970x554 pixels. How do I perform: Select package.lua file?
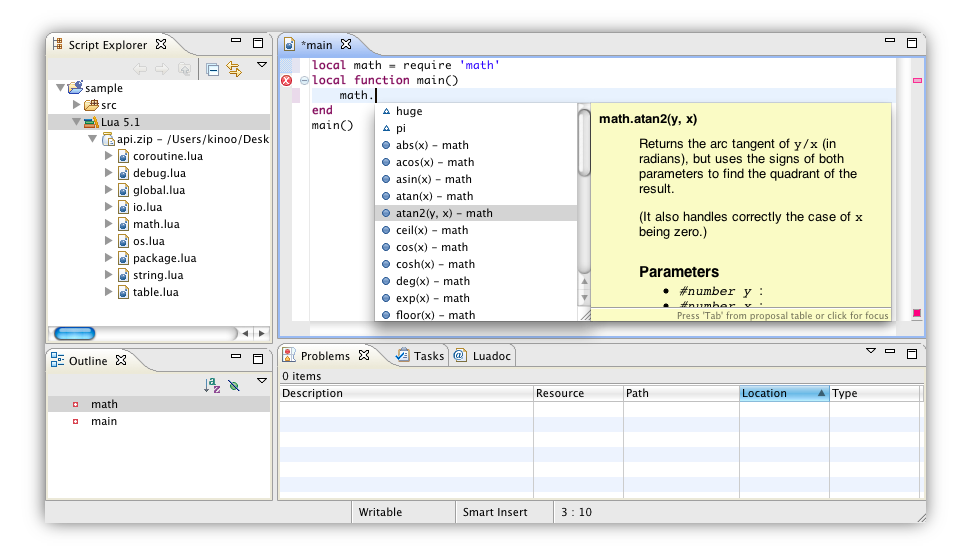(x=165, y=258)
